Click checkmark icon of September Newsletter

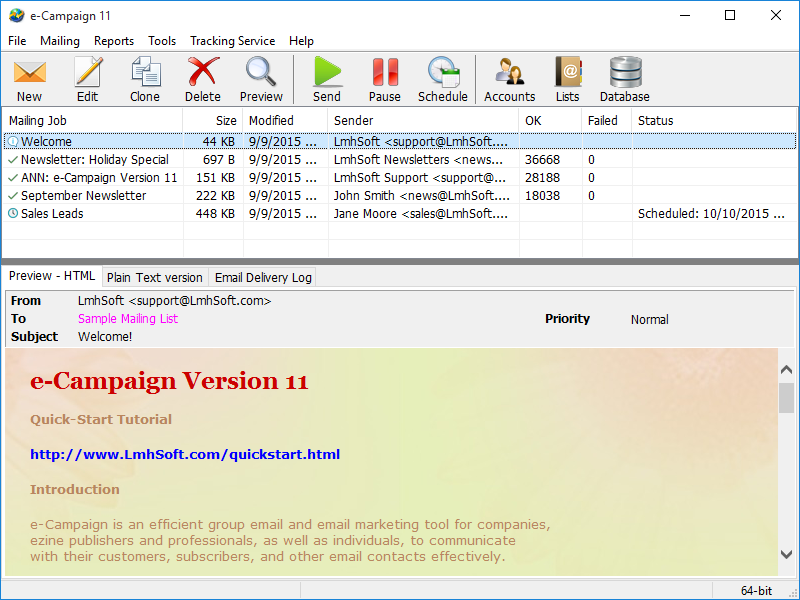point(13,196)
